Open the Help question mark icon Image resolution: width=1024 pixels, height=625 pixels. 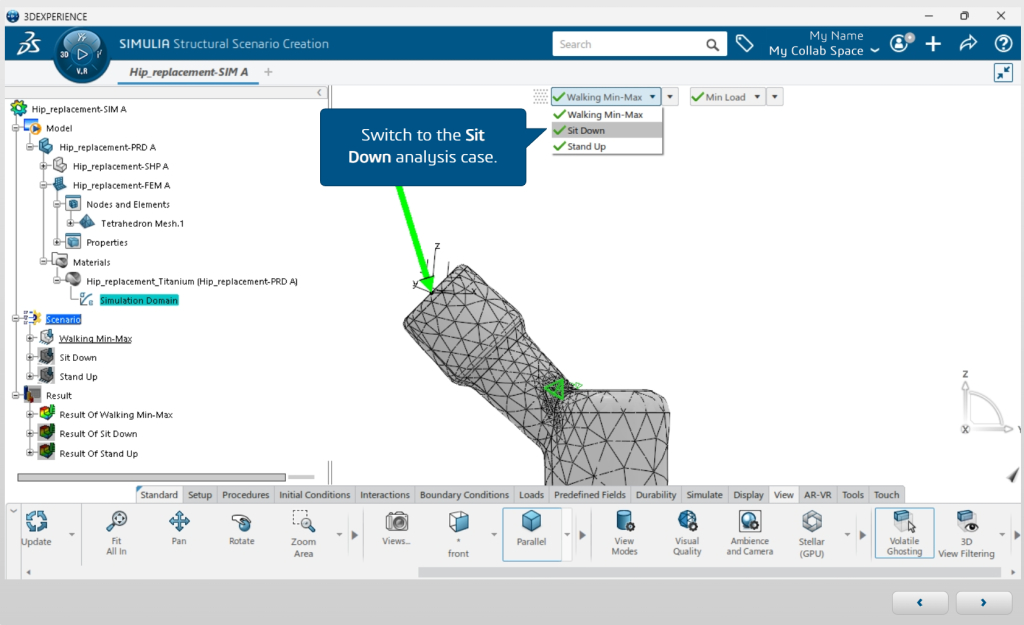click(x=1003, y=44)
